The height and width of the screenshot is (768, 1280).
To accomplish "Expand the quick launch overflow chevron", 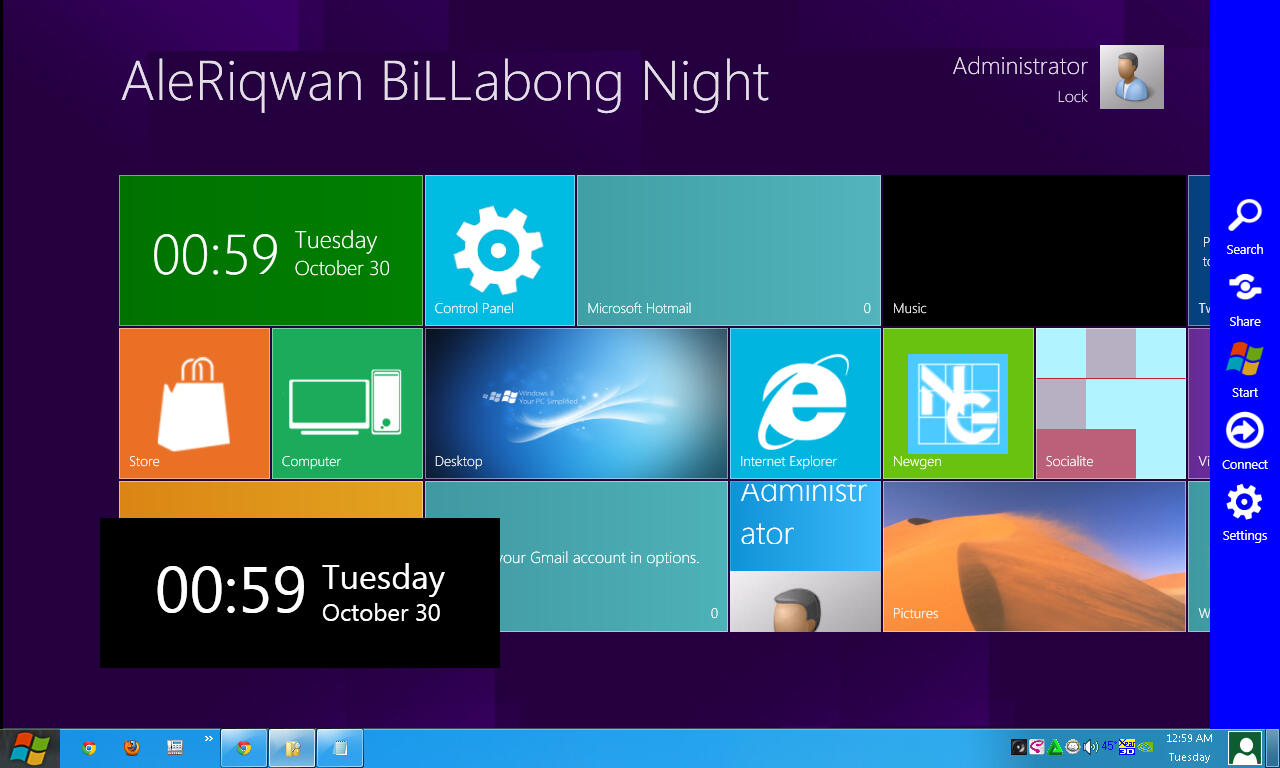I will [209, 740].
